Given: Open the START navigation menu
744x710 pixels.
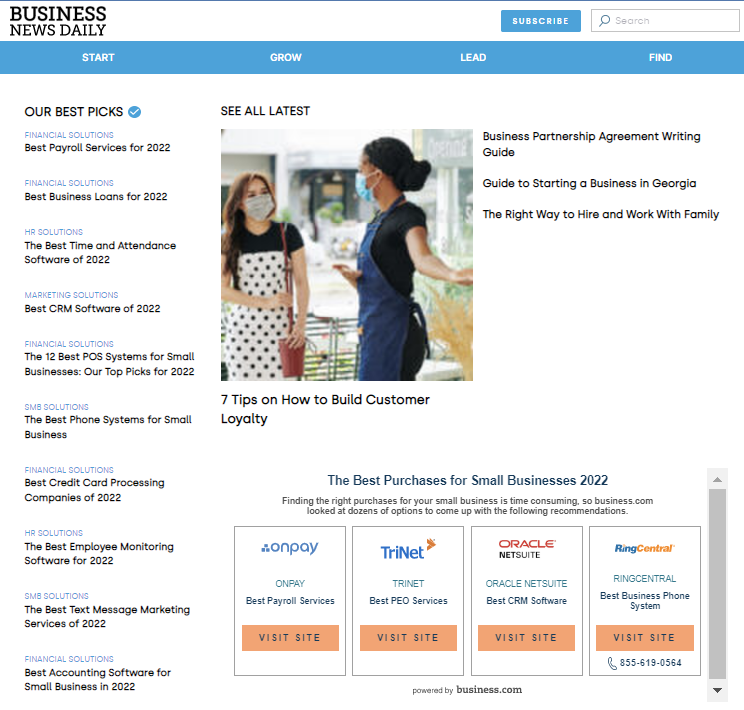Looking at the screenshot, I should click(98, 58).
